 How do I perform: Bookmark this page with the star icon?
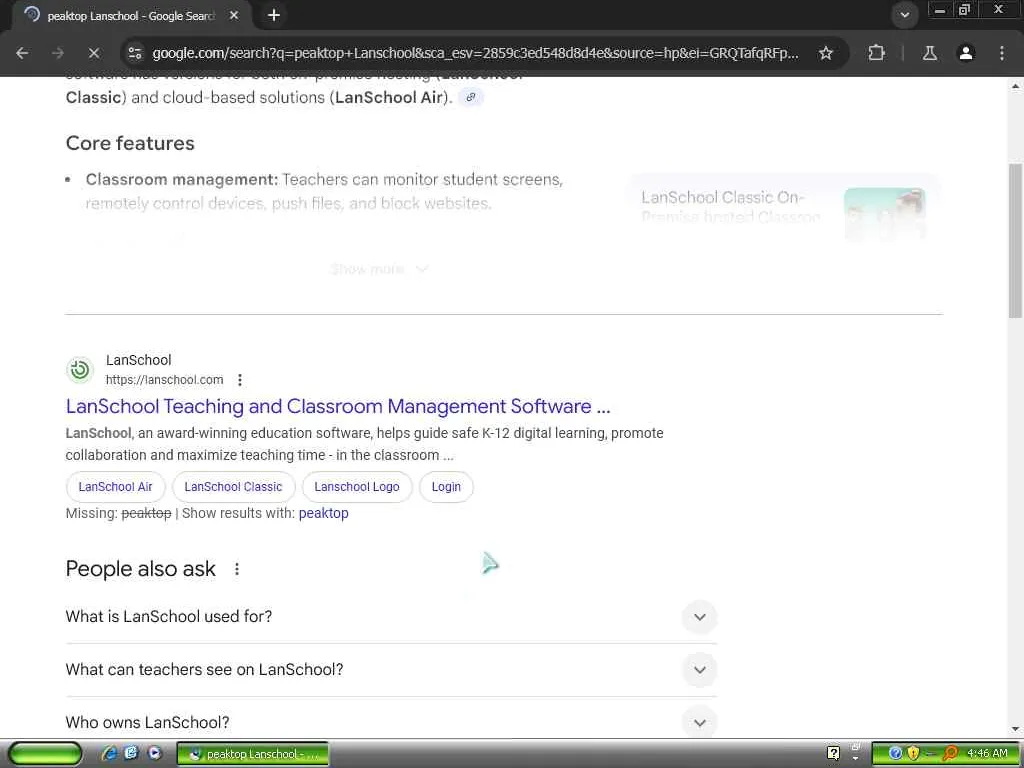pyautogui.click(x=826, y=53)
